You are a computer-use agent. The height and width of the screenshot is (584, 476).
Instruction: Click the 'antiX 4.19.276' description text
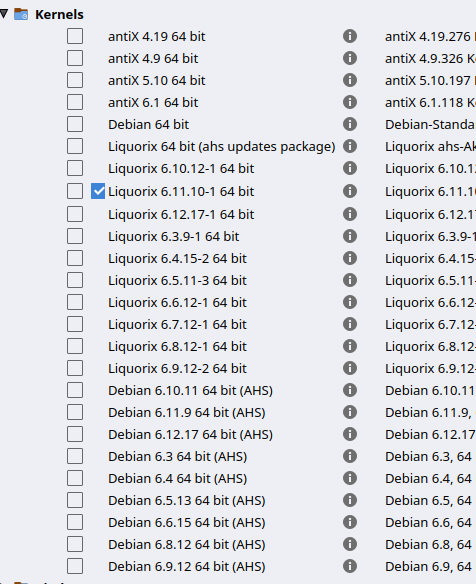[x=428, y=36]
